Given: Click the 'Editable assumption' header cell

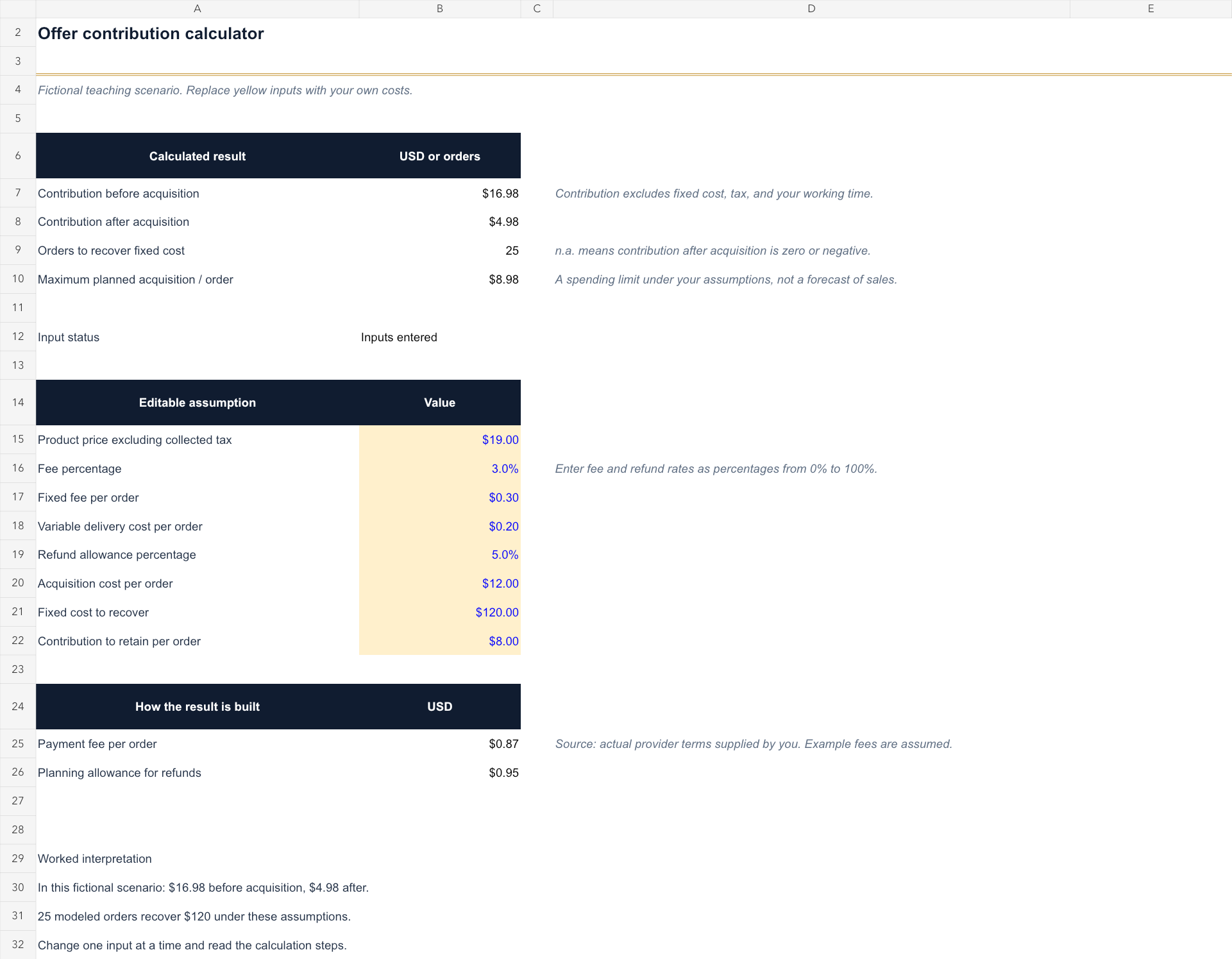Looking at the screenshot, I should [198, 402].
